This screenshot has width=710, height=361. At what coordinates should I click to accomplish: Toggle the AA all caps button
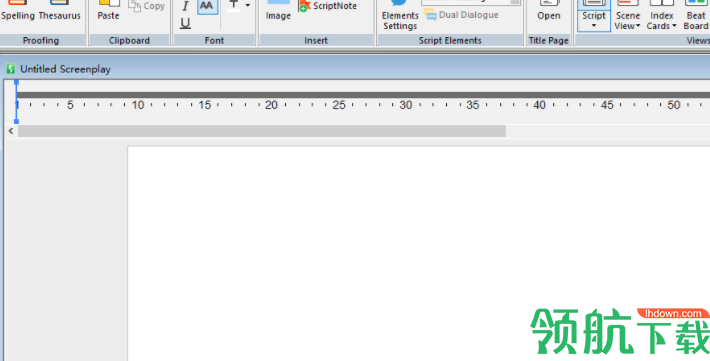[207, 6]
